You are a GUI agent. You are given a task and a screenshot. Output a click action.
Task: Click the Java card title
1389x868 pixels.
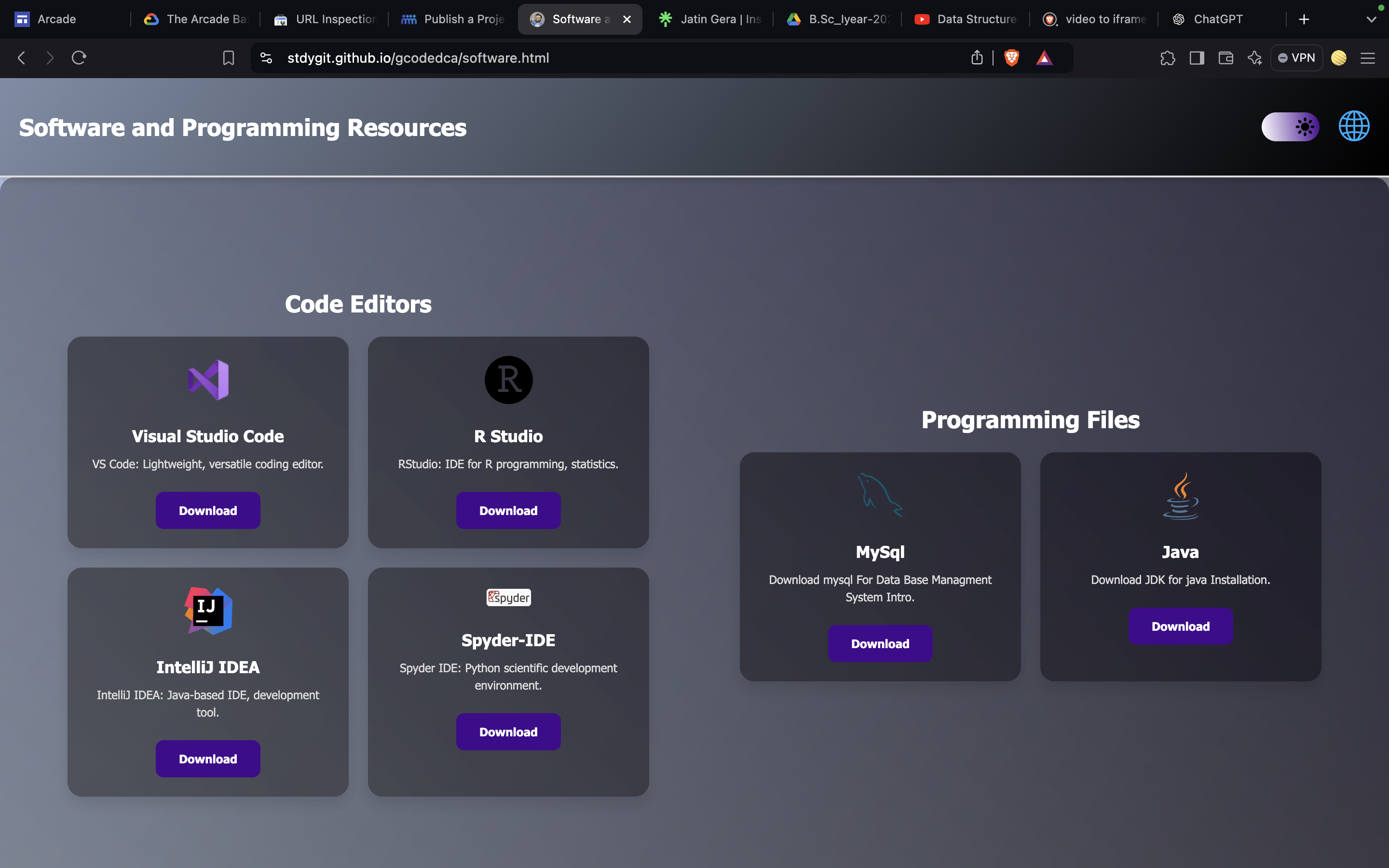pos(1181,552)
